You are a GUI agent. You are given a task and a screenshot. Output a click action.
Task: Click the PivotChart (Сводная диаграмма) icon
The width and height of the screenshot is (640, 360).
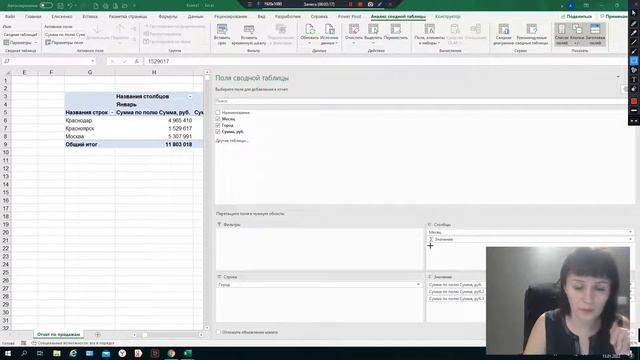tap(504, 29)
